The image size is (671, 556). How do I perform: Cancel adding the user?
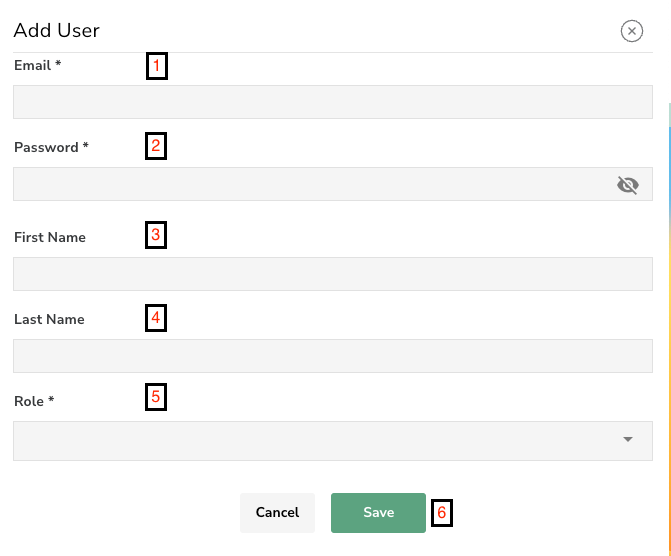[x=277, y=512]
